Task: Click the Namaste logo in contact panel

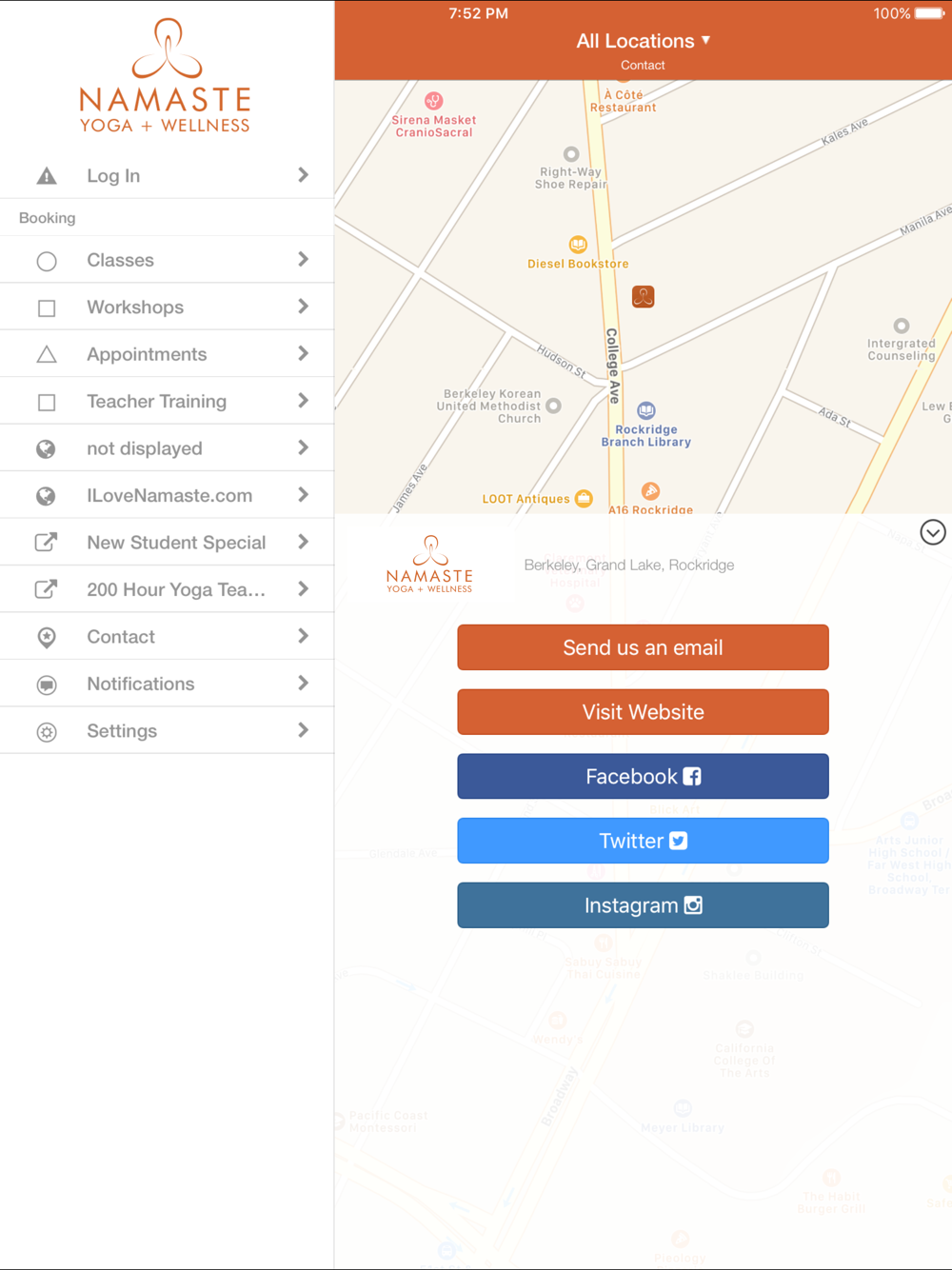Action: click(430, 564)
